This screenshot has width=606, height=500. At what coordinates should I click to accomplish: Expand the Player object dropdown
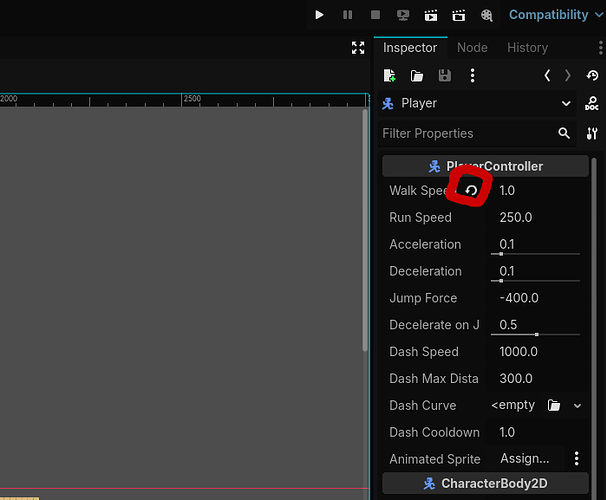tap(477, 103)
